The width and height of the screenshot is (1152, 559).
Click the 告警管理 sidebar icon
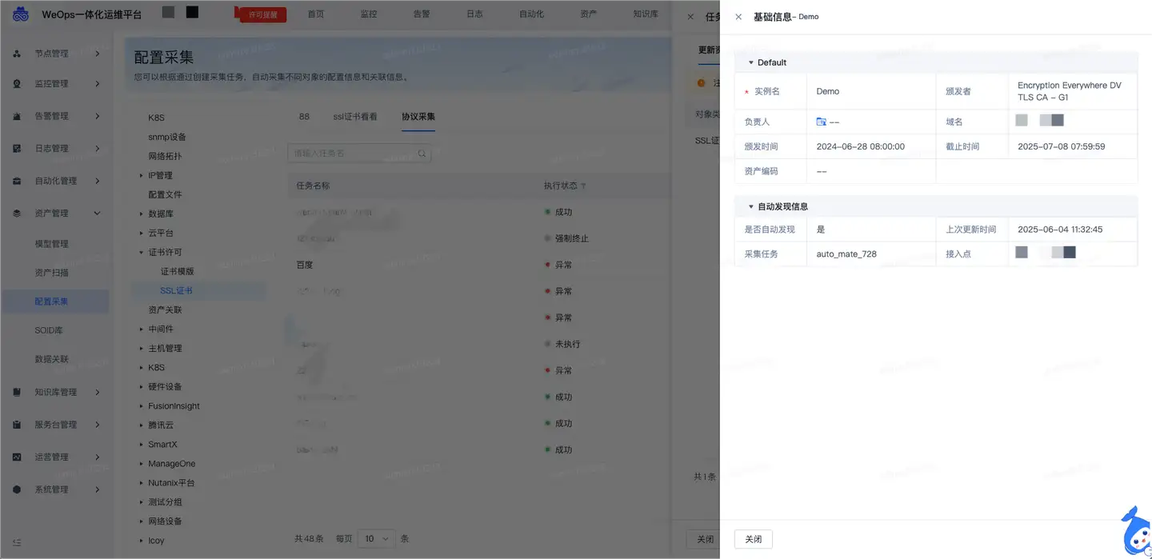17,116
